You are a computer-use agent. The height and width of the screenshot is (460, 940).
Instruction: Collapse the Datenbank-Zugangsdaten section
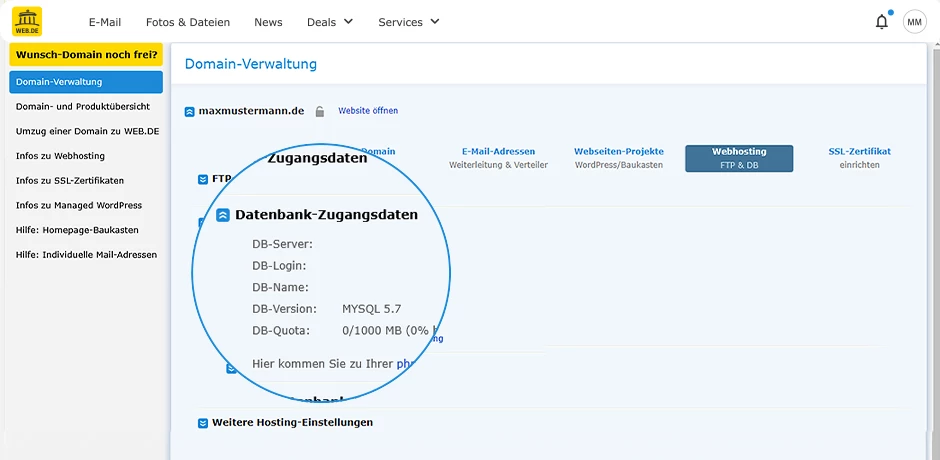coord(223,215)
